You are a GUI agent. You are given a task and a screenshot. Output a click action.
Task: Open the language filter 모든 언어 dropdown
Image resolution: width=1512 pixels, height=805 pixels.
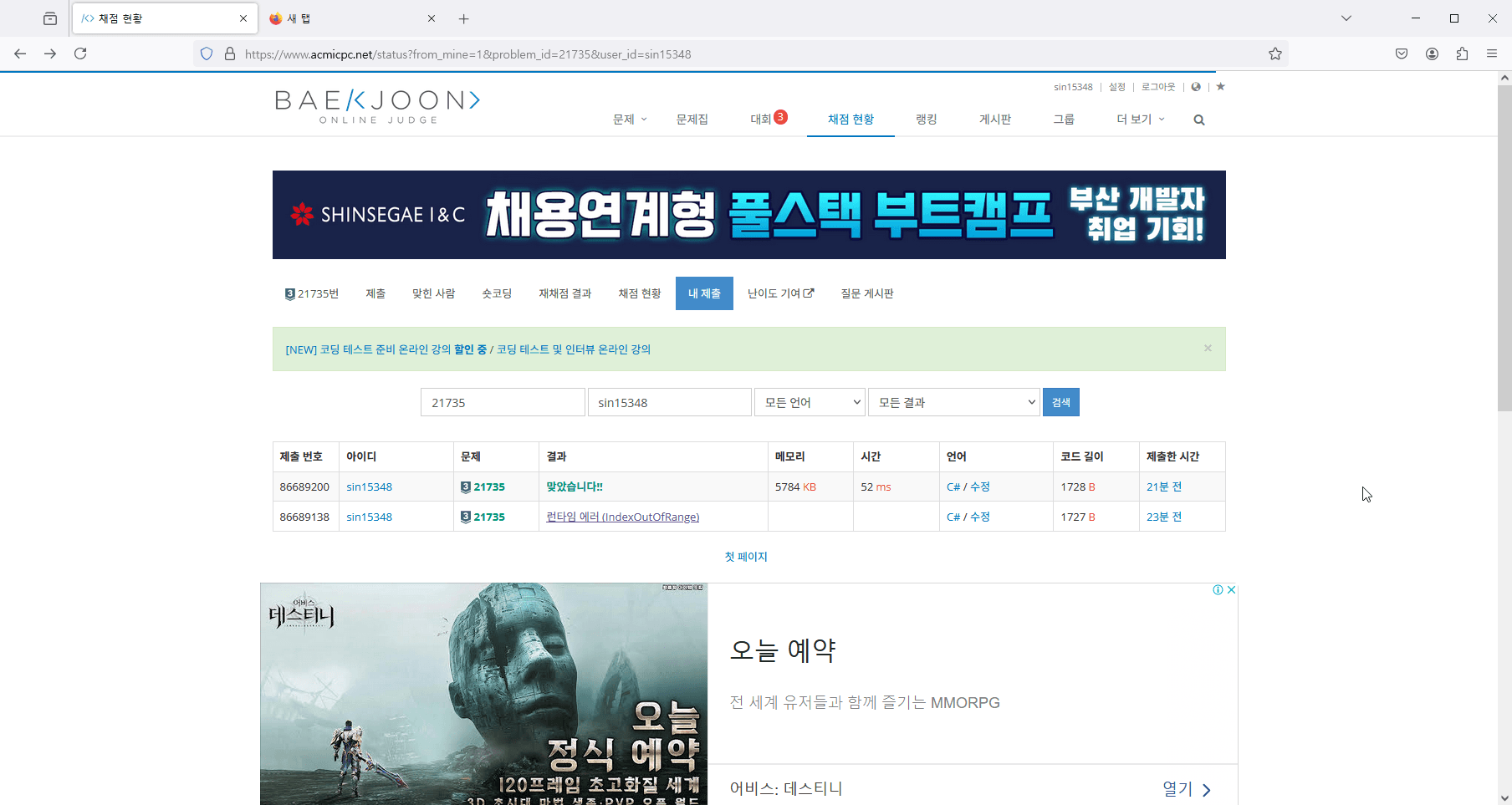pos(810,402)
